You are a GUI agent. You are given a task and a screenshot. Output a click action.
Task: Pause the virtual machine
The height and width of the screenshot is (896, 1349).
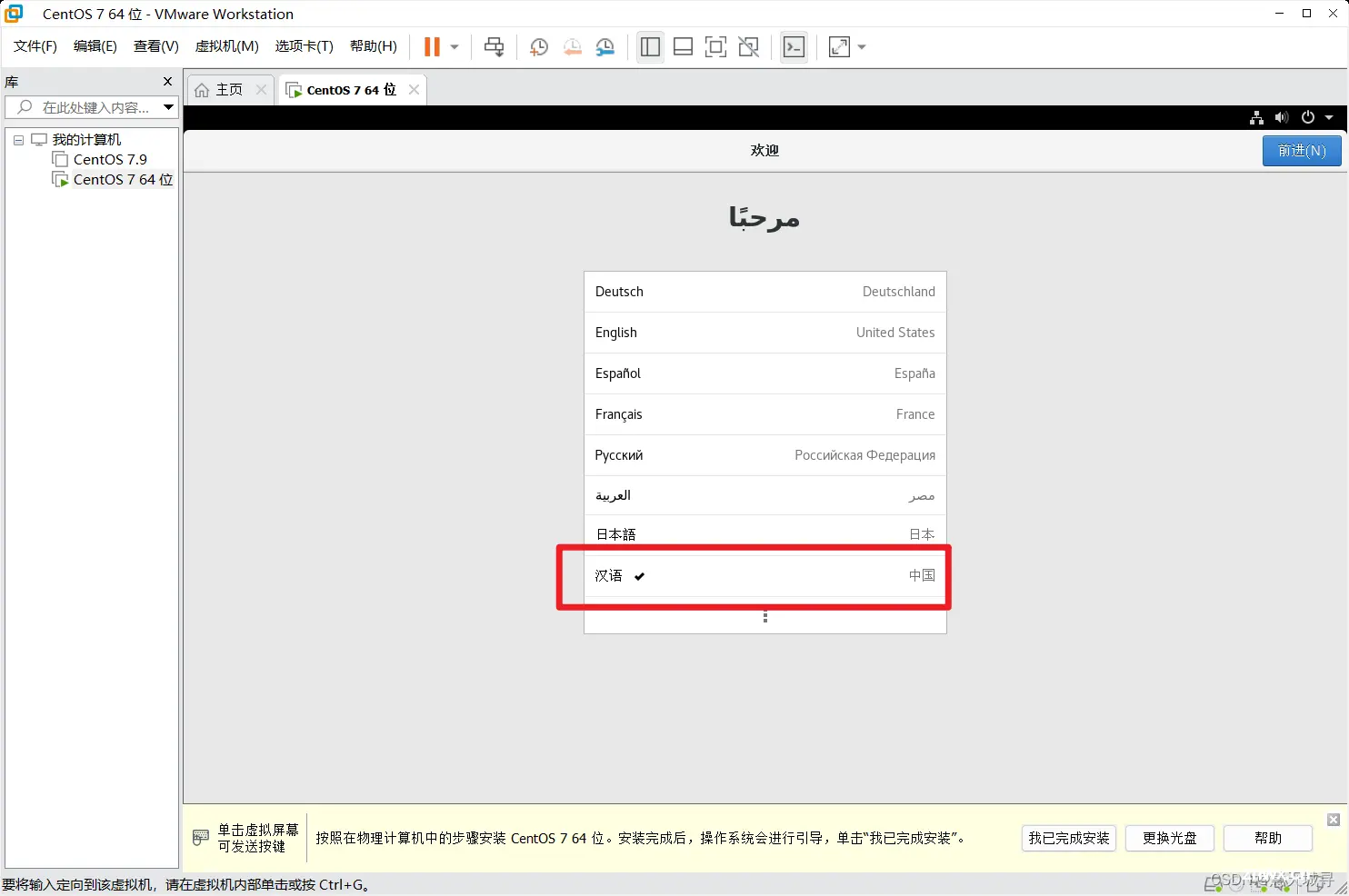tap(432, 47)
